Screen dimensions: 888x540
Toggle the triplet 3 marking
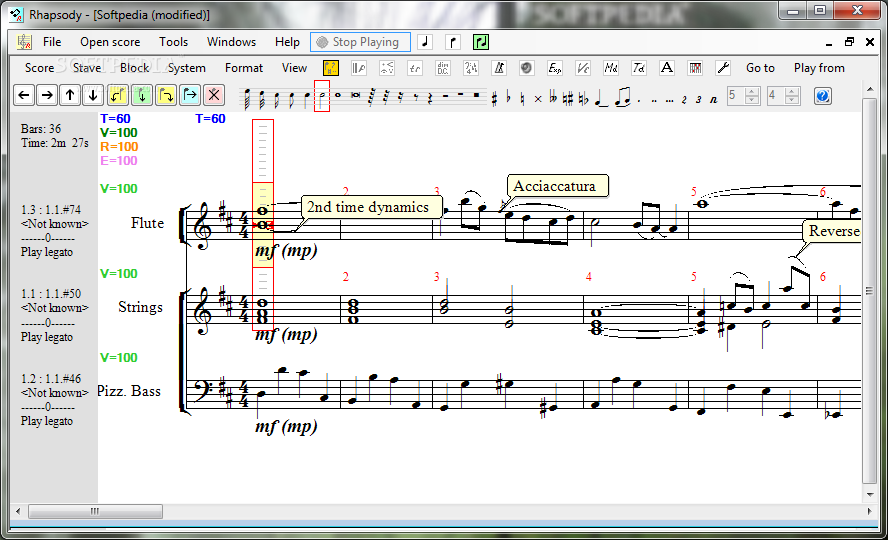pos(698,100)
